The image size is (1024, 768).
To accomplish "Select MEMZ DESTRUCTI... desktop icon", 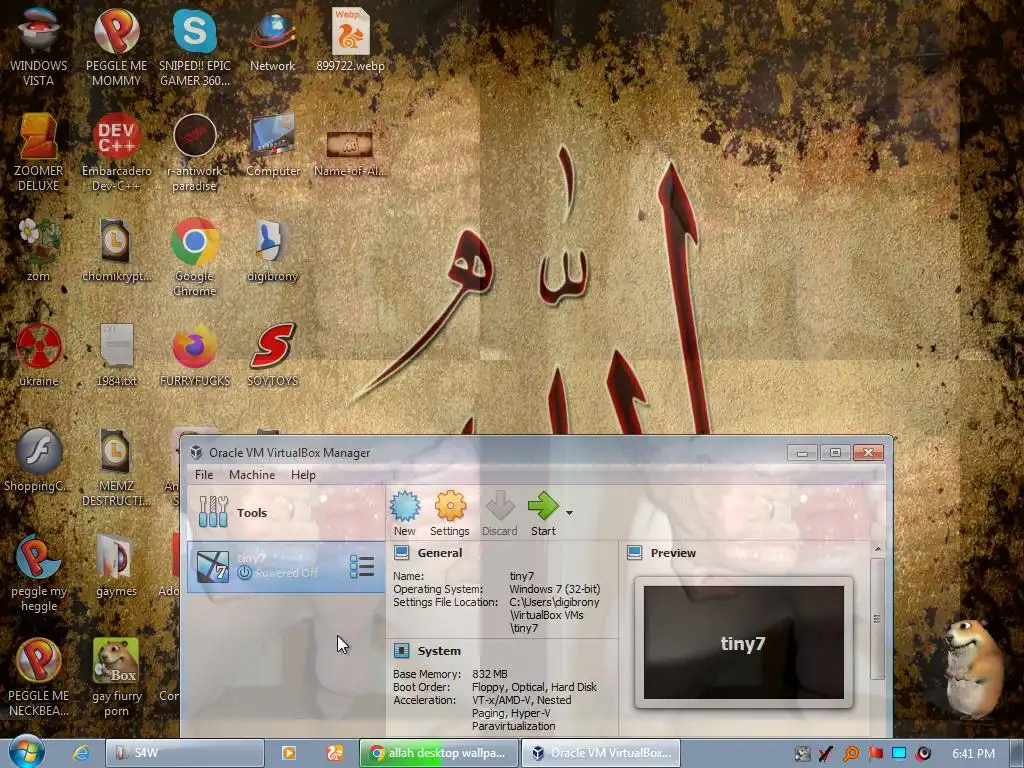I will pyautogui.click(x=116, y=468).
